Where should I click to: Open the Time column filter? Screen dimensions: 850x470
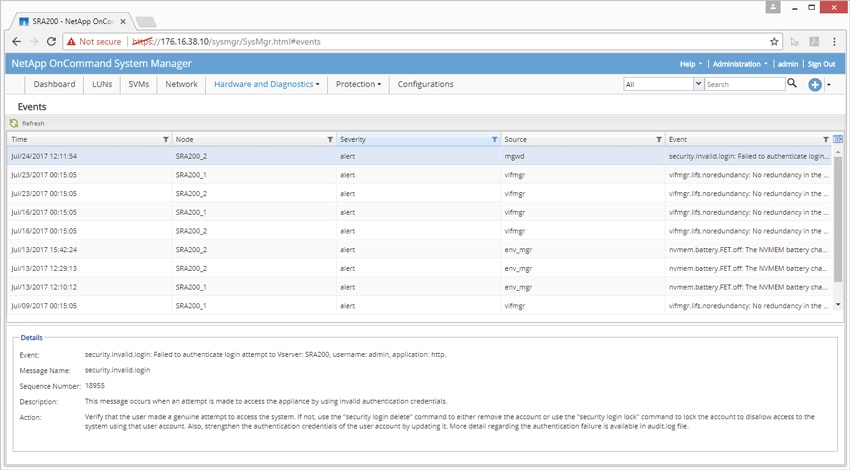click(x=166, y=139)
